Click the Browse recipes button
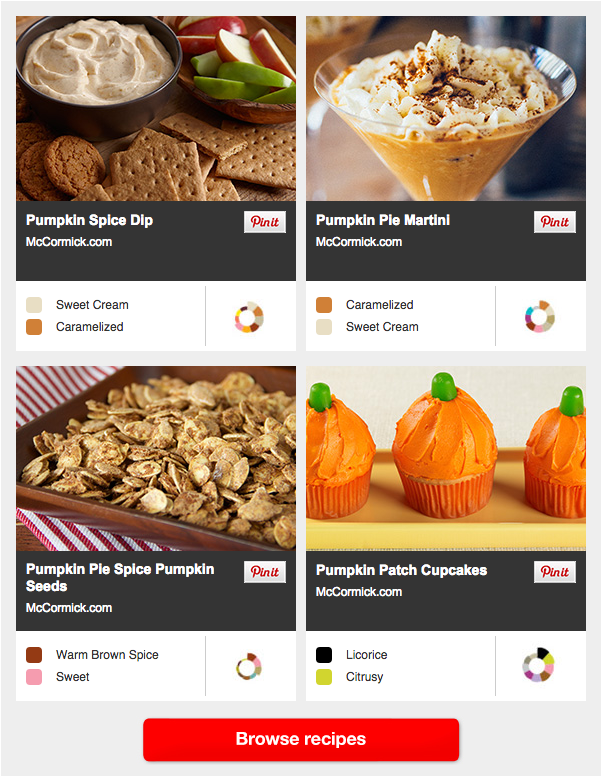The image size is (601, 776). pos(301,739)
